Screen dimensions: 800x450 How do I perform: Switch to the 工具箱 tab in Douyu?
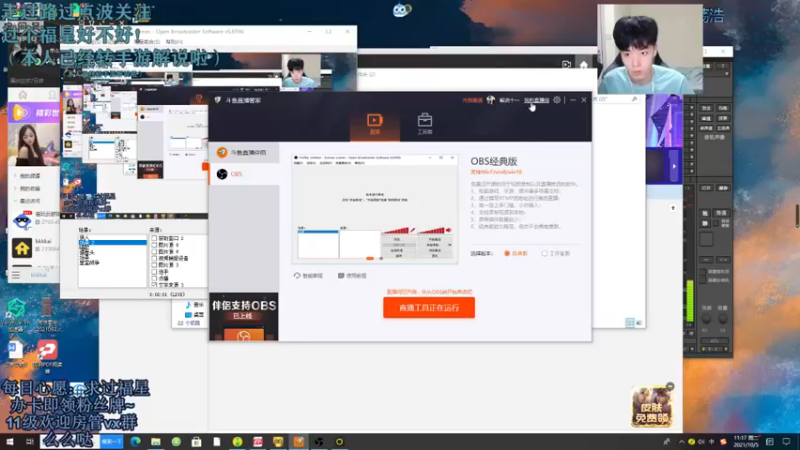[x=424, y=124]
